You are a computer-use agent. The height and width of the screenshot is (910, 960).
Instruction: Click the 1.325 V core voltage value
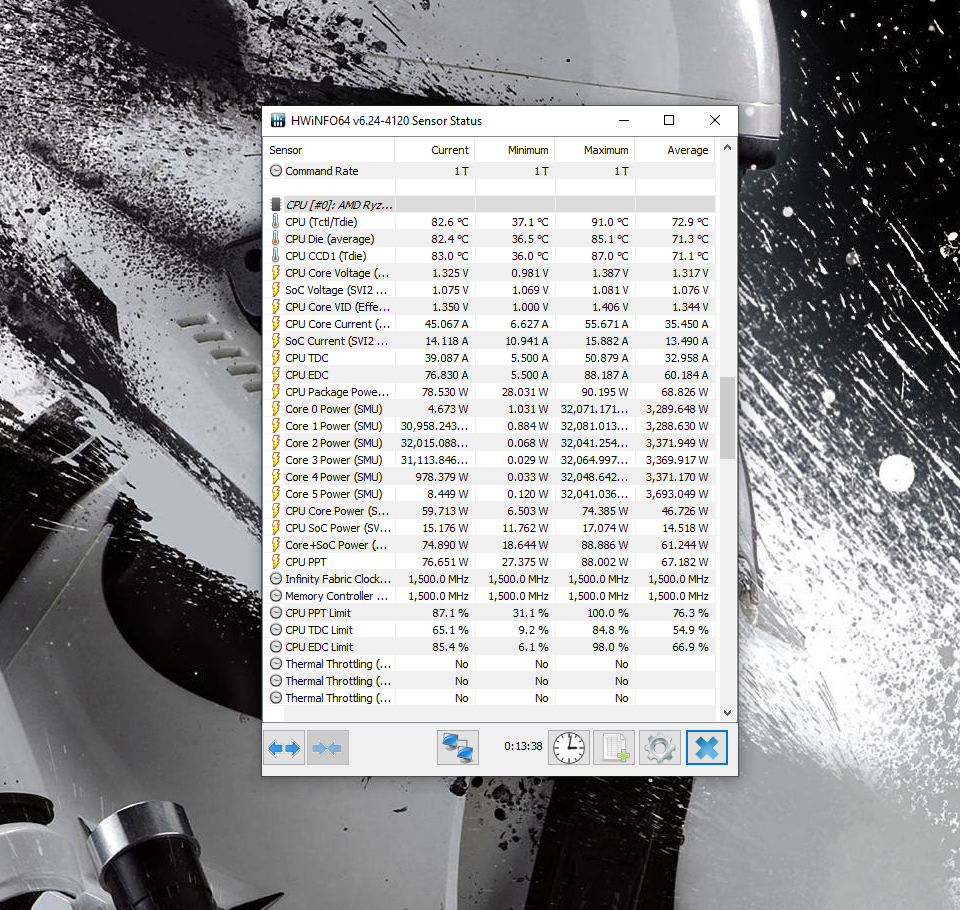coord(450,273)
